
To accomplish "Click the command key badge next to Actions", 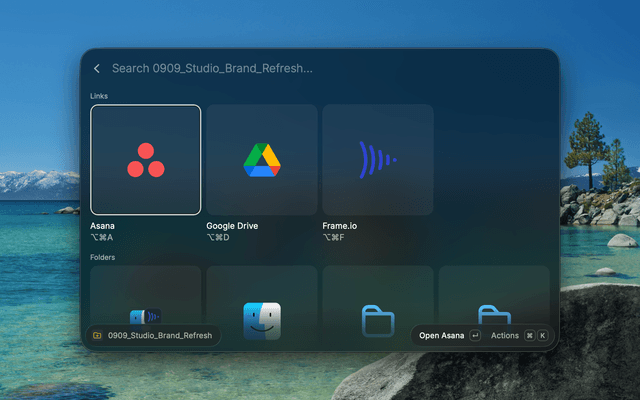I will click(x=529, y=336).
